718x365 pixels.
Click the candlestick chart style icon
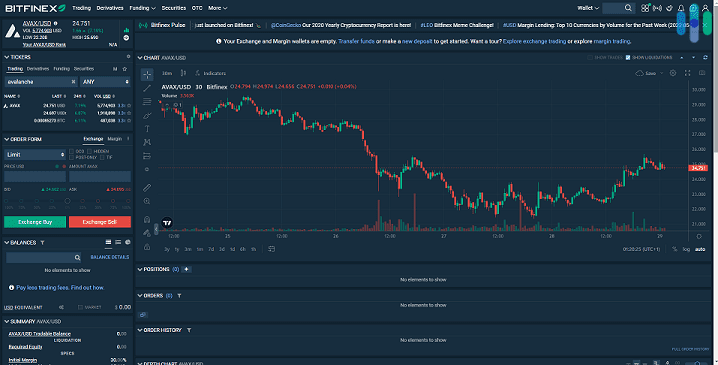pos(183,73)
